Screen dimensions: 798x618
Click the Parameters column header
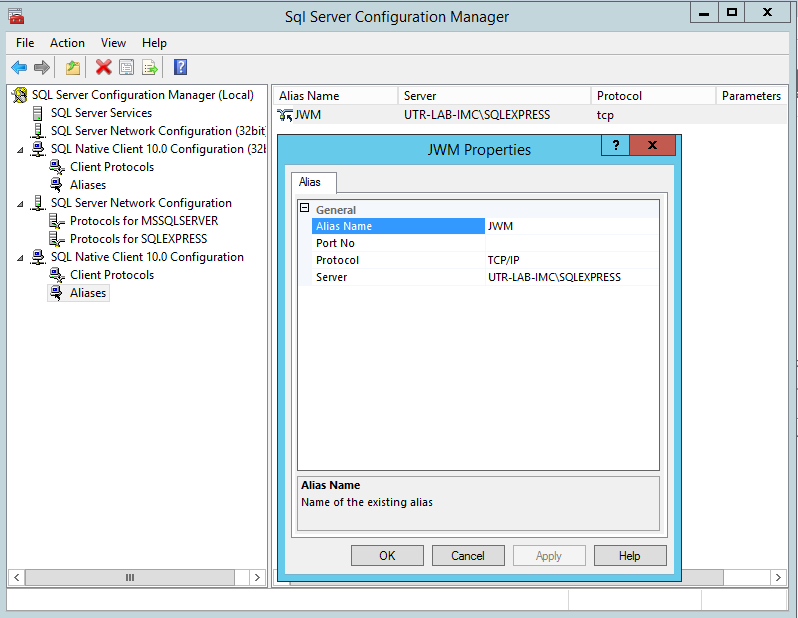coord(751,96)
